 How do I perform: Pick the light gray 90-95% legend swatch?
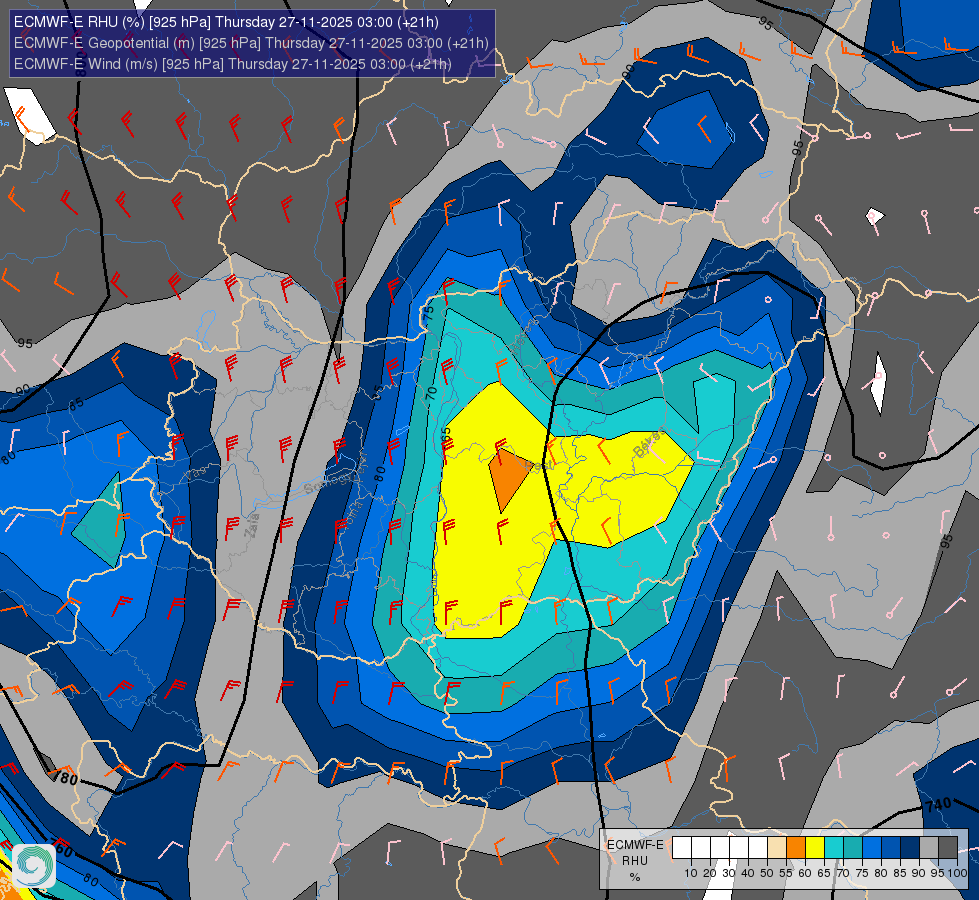coord(929,847)
